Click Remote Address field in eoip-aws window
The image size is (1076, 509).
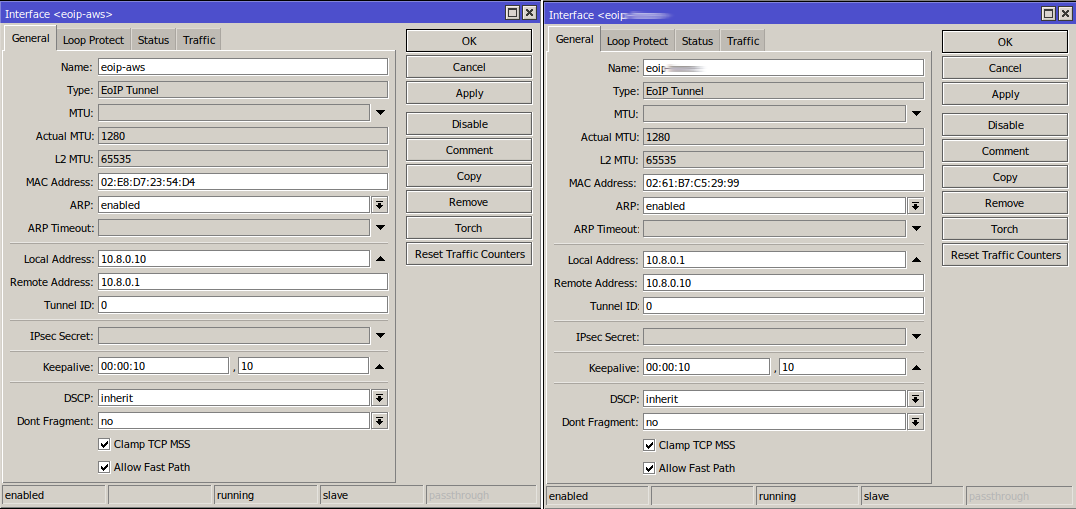click(x=243, y=282)
